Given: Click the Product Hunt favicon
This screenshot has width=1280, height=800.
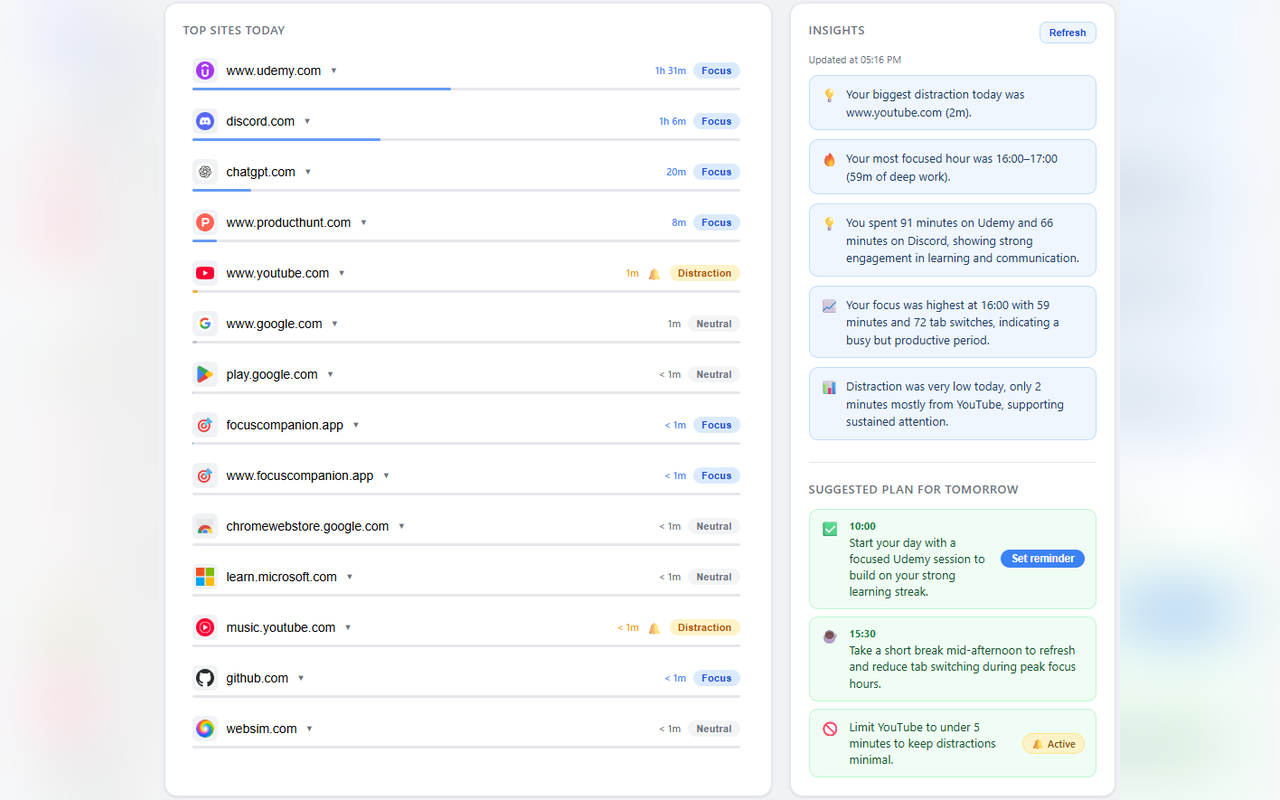Looking at the screenshot, I should (205, 222).
